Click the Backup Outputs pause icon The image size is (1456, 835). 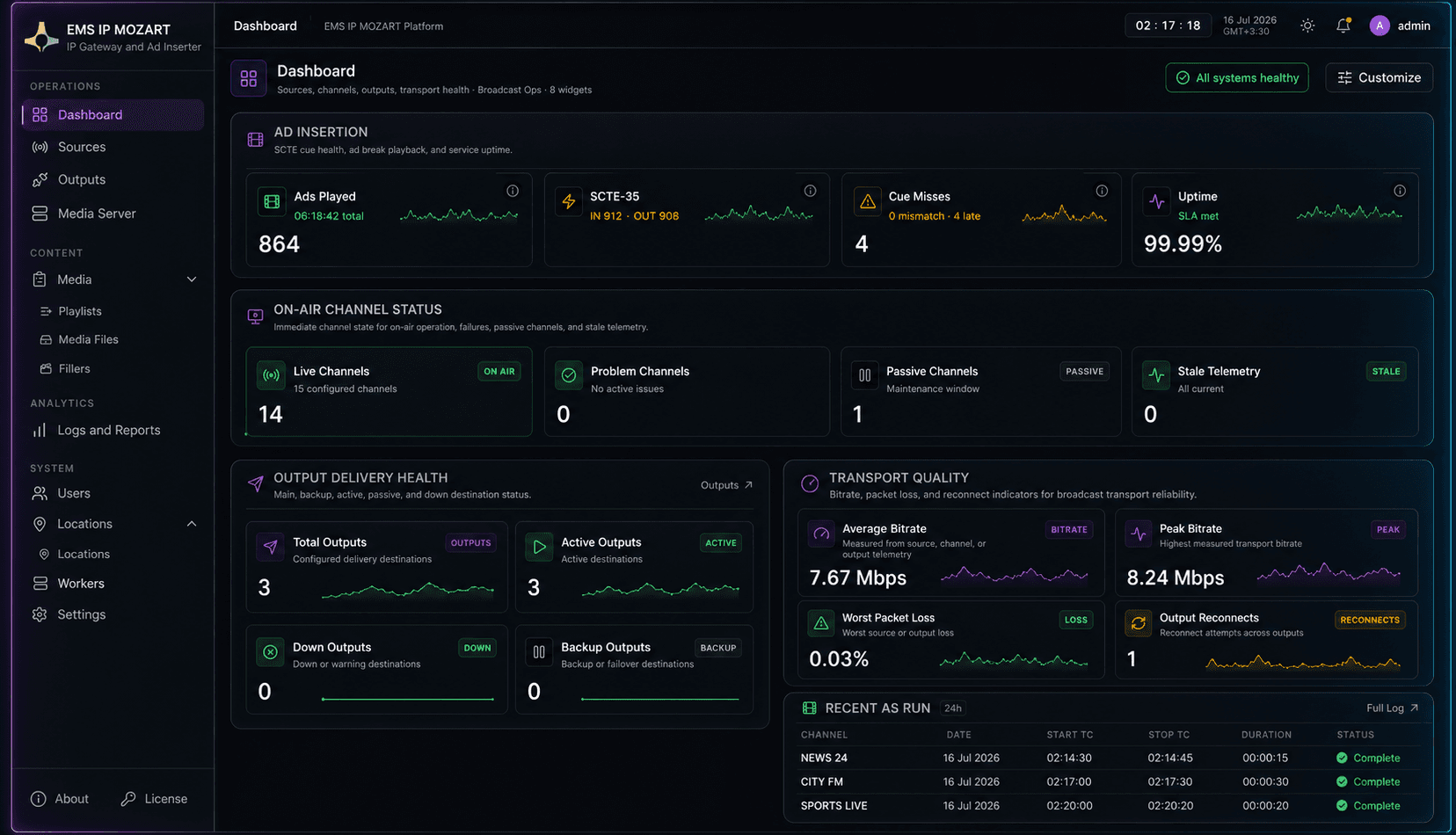[539, 652]
